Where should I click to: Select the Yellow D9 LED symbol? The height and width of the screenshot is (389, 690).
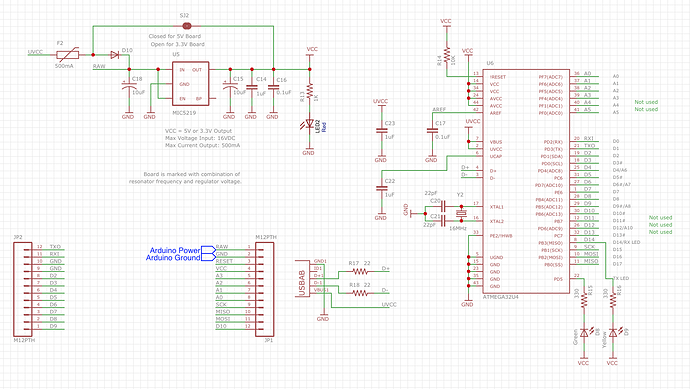pyautogui.click(x=613, y=333)
